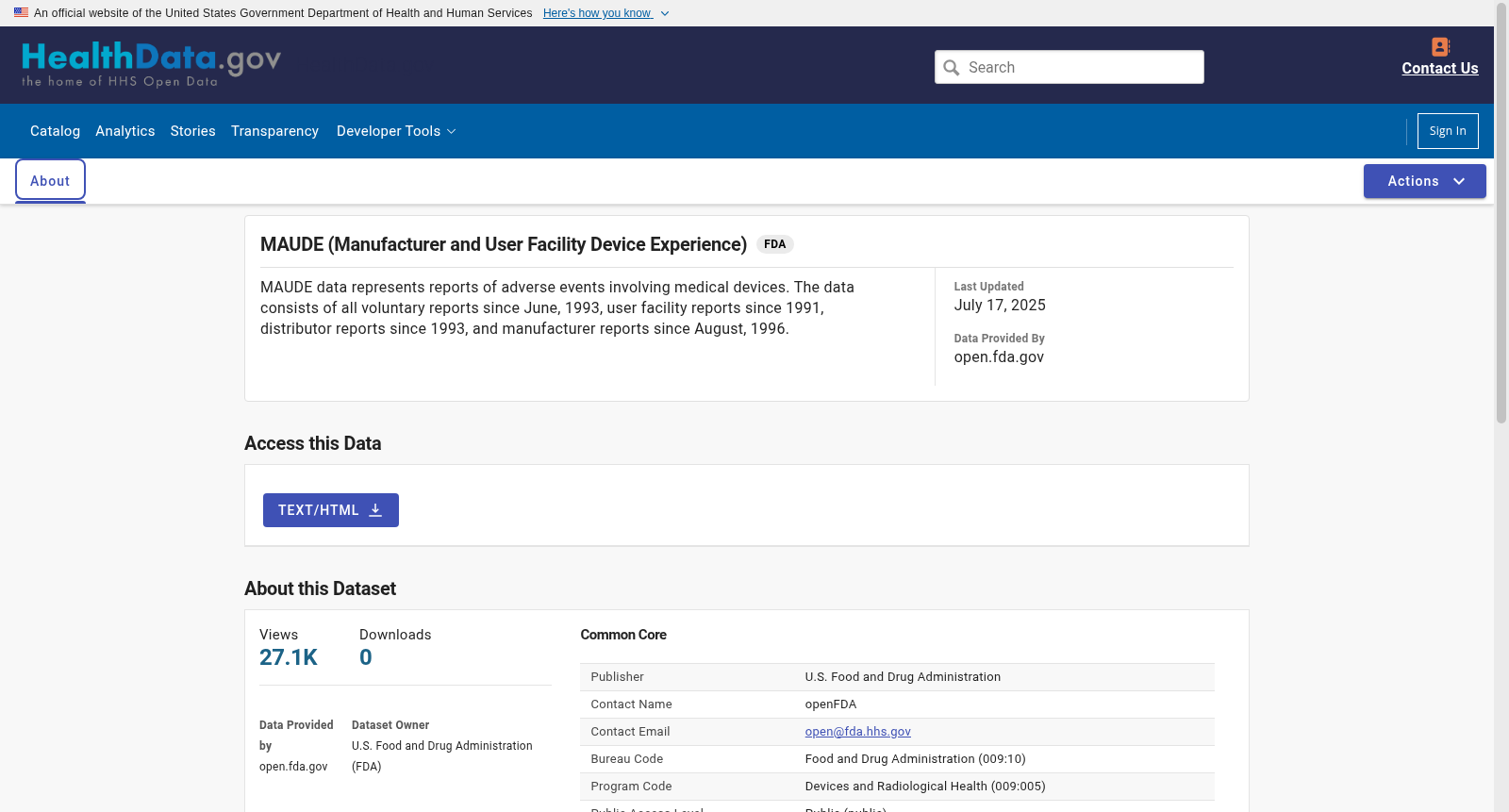Open the Stories section
This screenshot has height=812, width=1509.
192,131
